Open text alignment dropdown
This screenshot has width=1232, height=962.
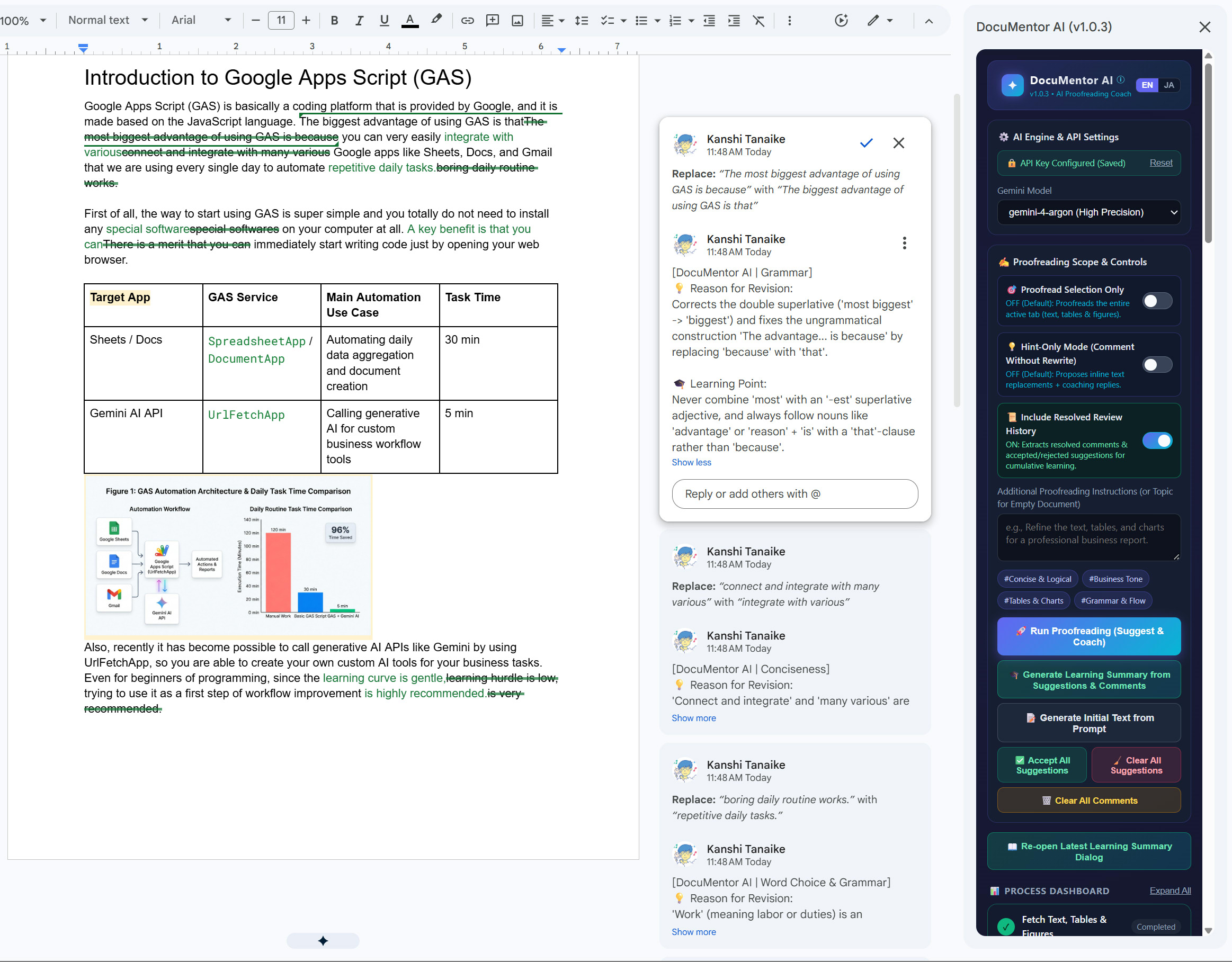coord(553,20)
